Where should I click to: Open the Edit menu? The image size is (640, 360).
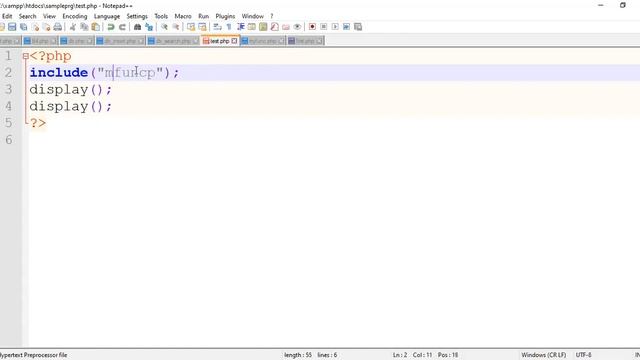tap(7, 16)
